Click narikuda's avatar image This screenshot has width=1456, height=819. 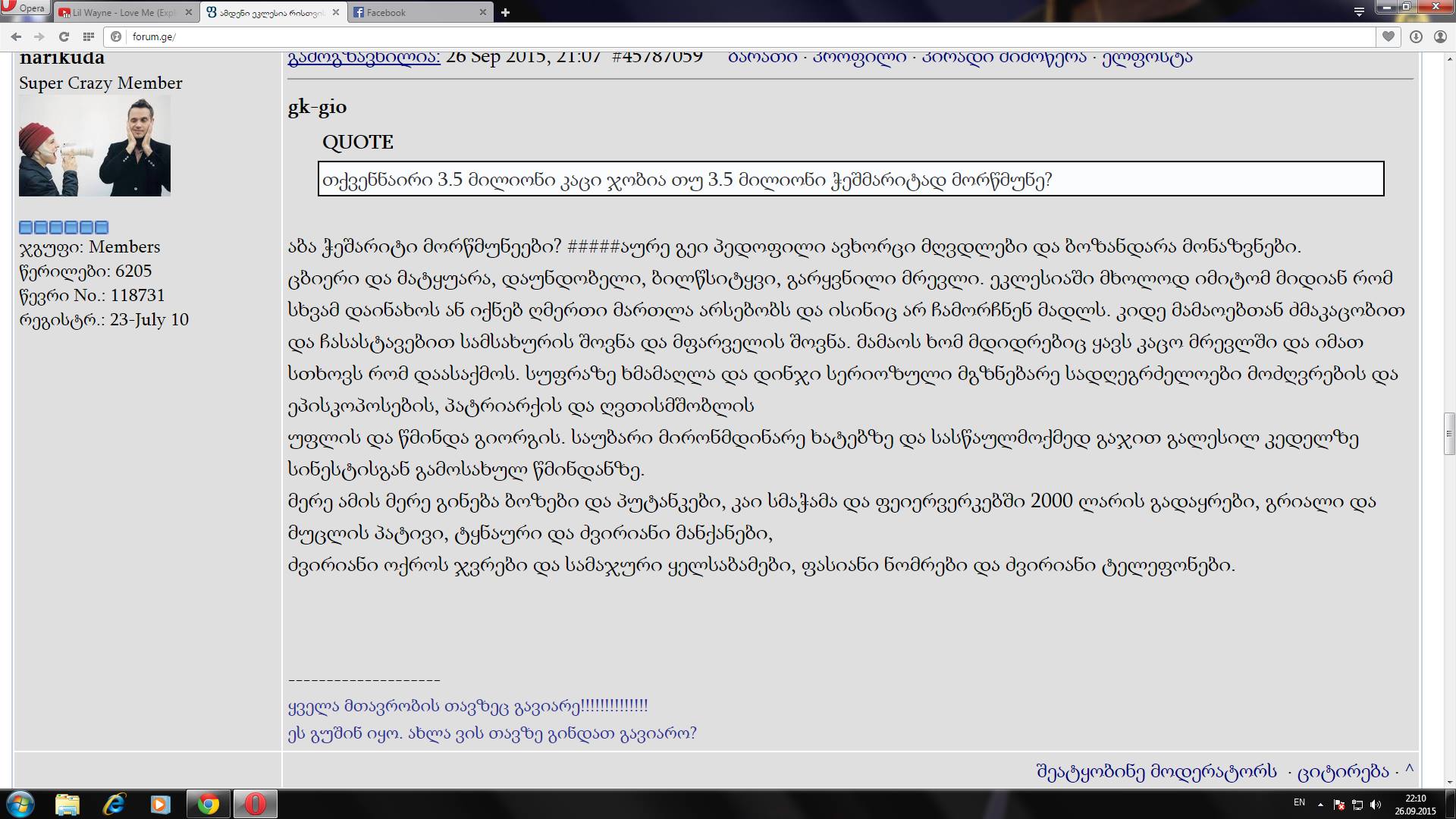click(95, 146)
